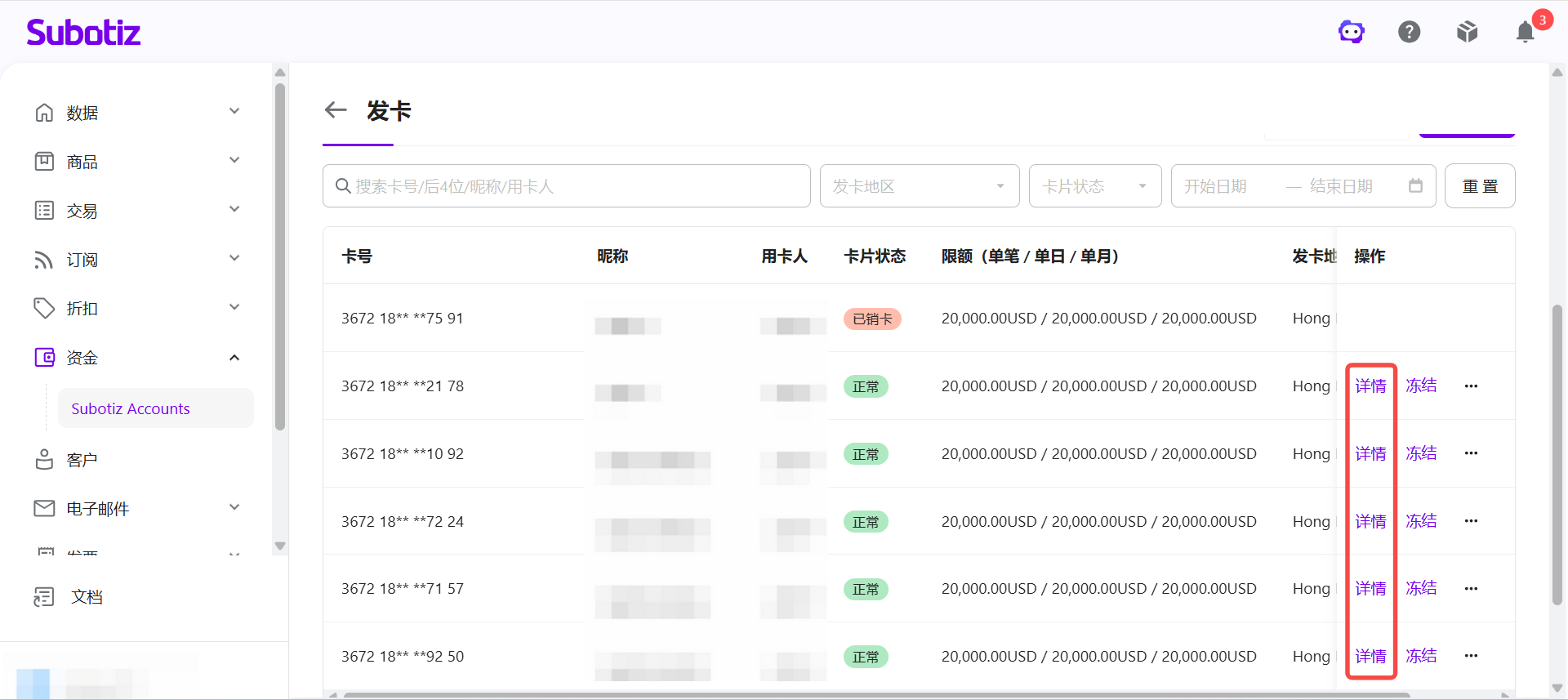Screen dimensions: 1568x700
Task: Click the calendar icon in date range
Action: [1415, 186]
